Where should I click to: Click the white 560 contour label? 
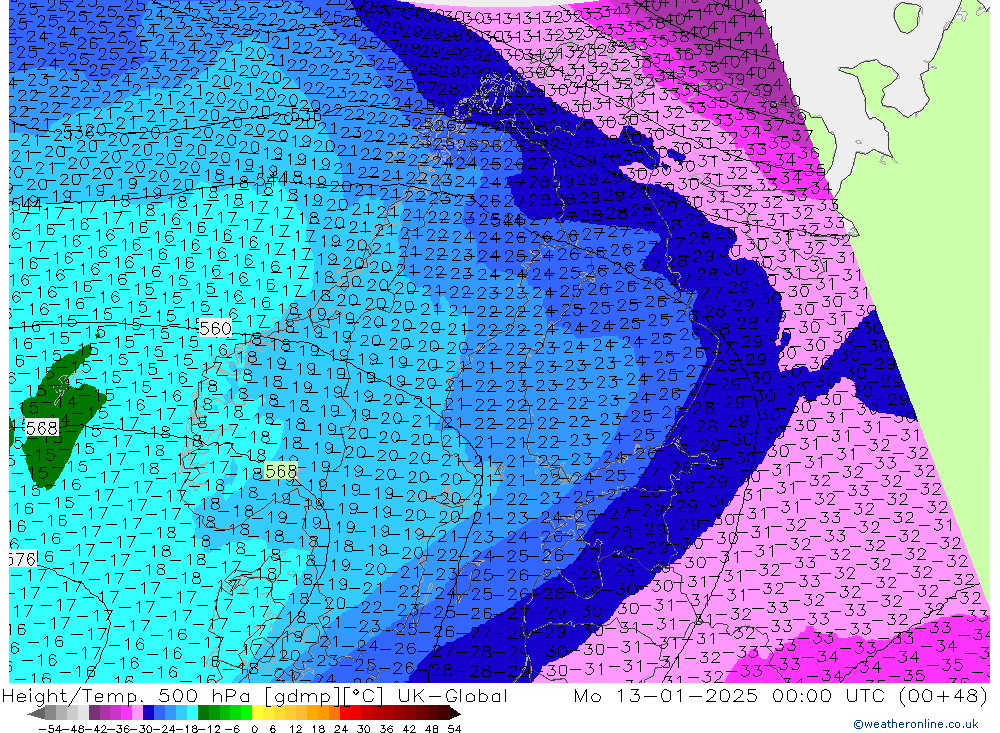(216, 329)
